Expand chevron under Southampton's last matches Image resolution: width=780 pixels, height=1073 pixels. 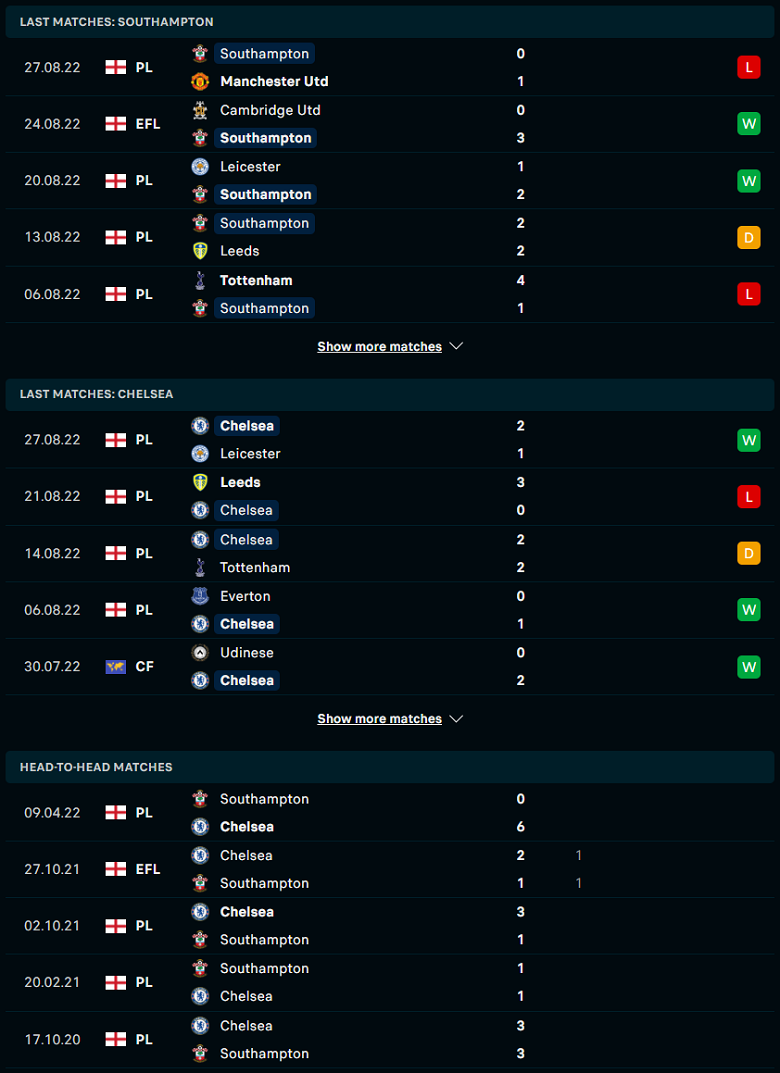[x=456, y=346]
